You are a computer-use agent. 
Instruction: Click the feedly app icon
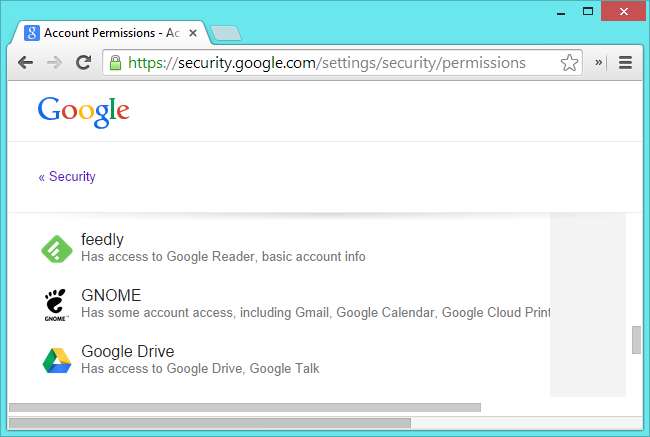57,248
